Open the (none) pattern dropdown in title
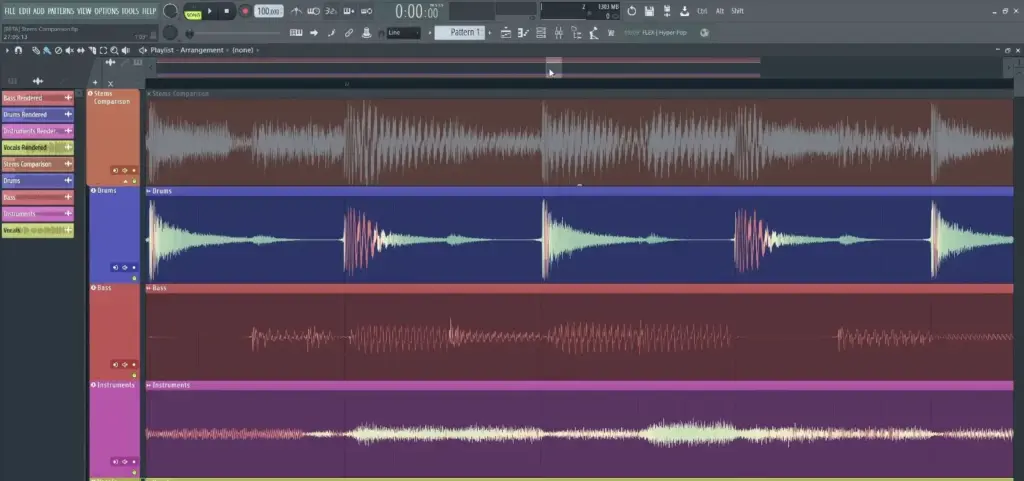1024x481 pixels. (x=246, y=50)
